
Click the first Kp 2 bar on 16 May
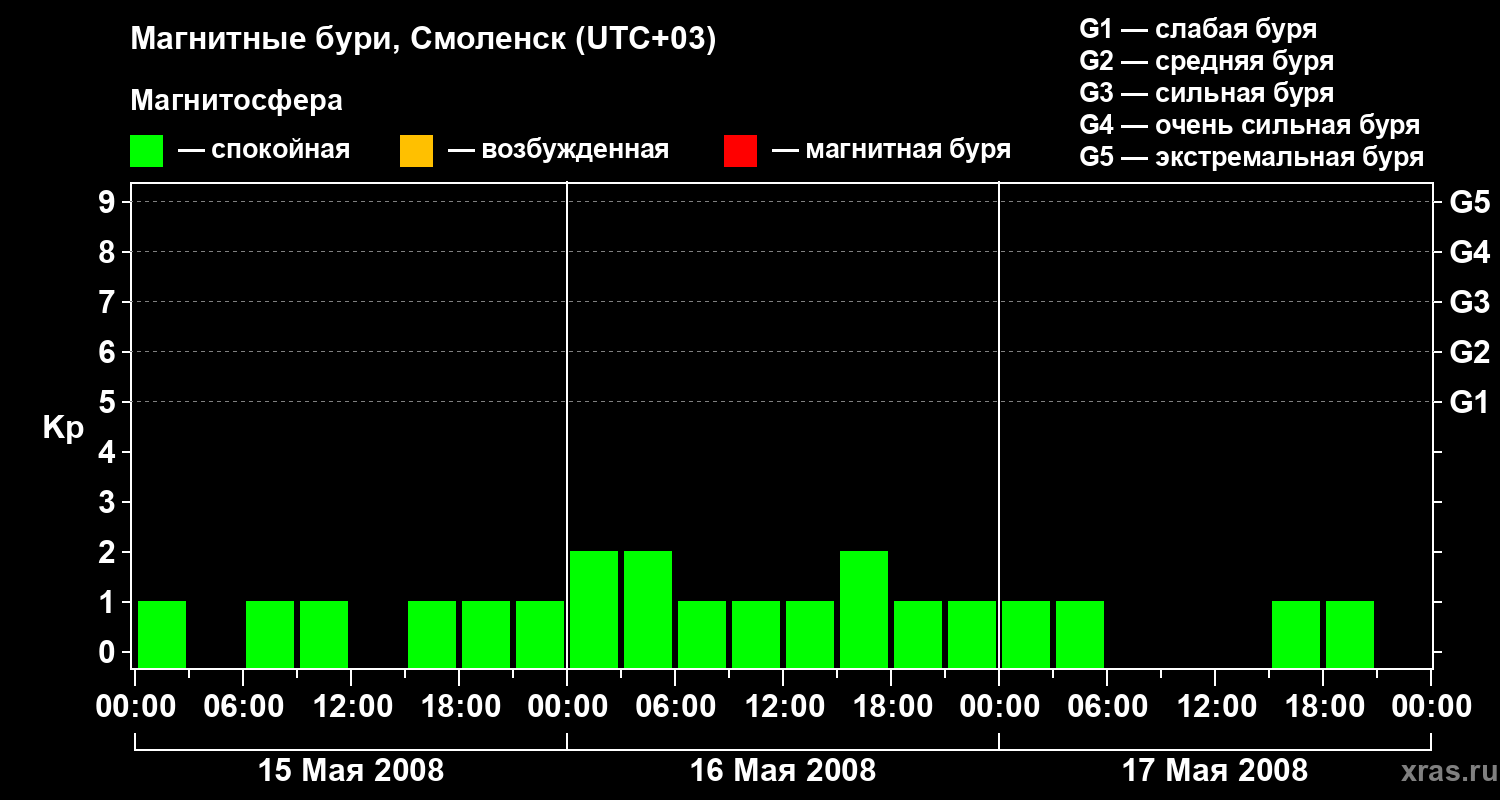coord(594,609)
